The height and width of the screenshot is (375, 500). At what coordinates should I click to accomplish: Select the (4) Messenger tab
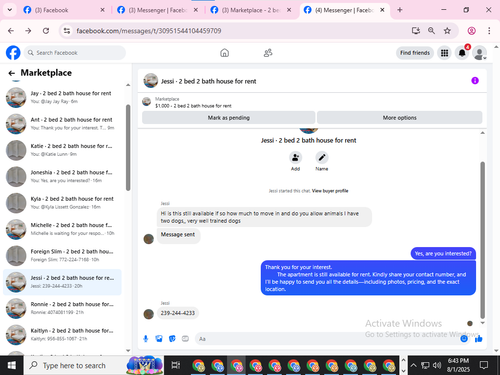coord(344,10)
